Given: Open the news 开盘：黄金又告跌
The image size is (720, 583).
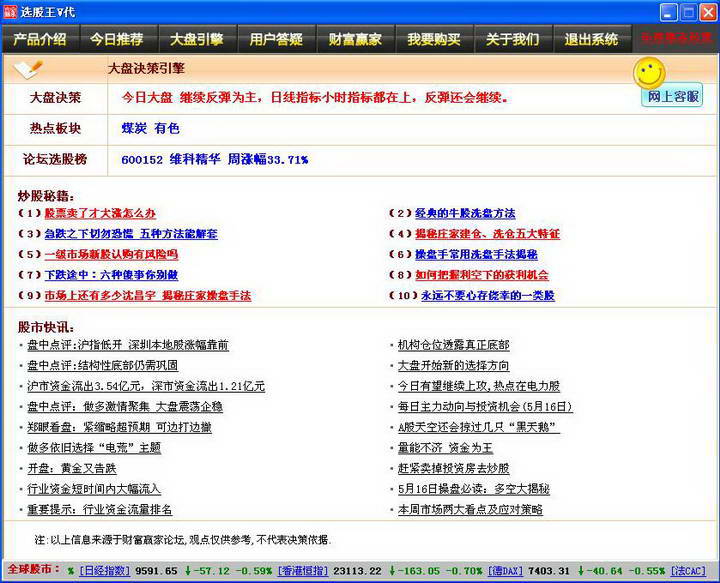Looking at the screenshot, I should (x=71, y=468).
